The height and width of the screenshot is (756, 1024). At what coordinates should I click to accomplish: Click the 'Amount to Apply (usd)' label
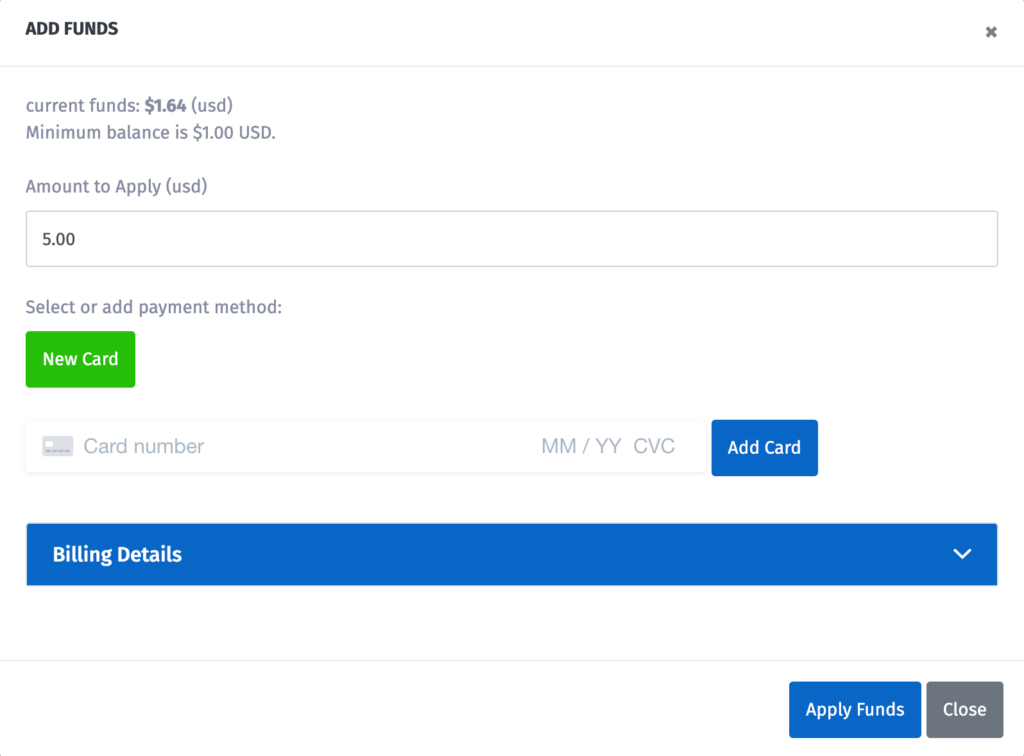pyautogui.click(x=116, y=186)
